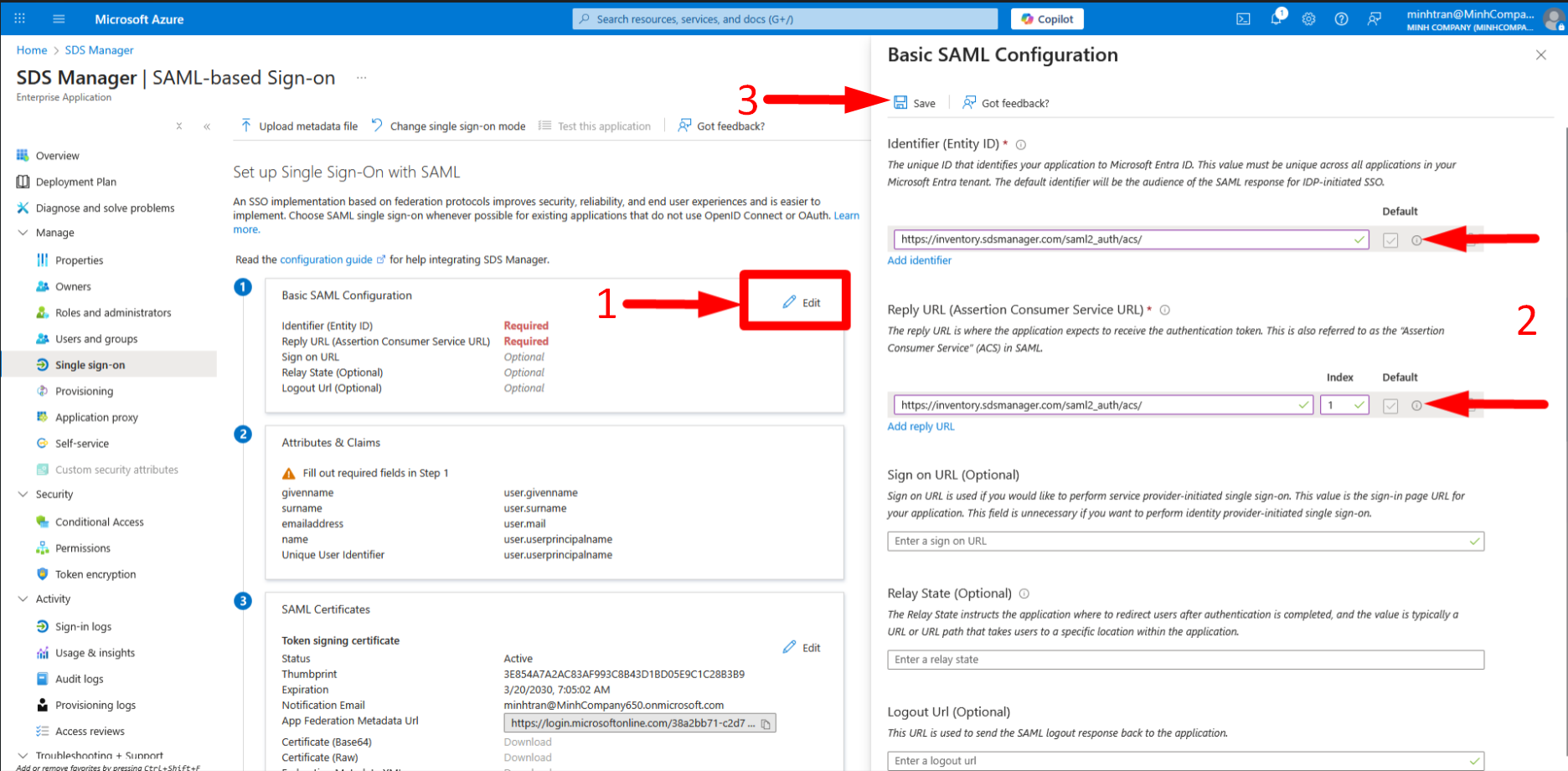The height and width of the screenshot is (771, 1568).
Task: Click the Conditional Access icon
Action: pos(43,522)
